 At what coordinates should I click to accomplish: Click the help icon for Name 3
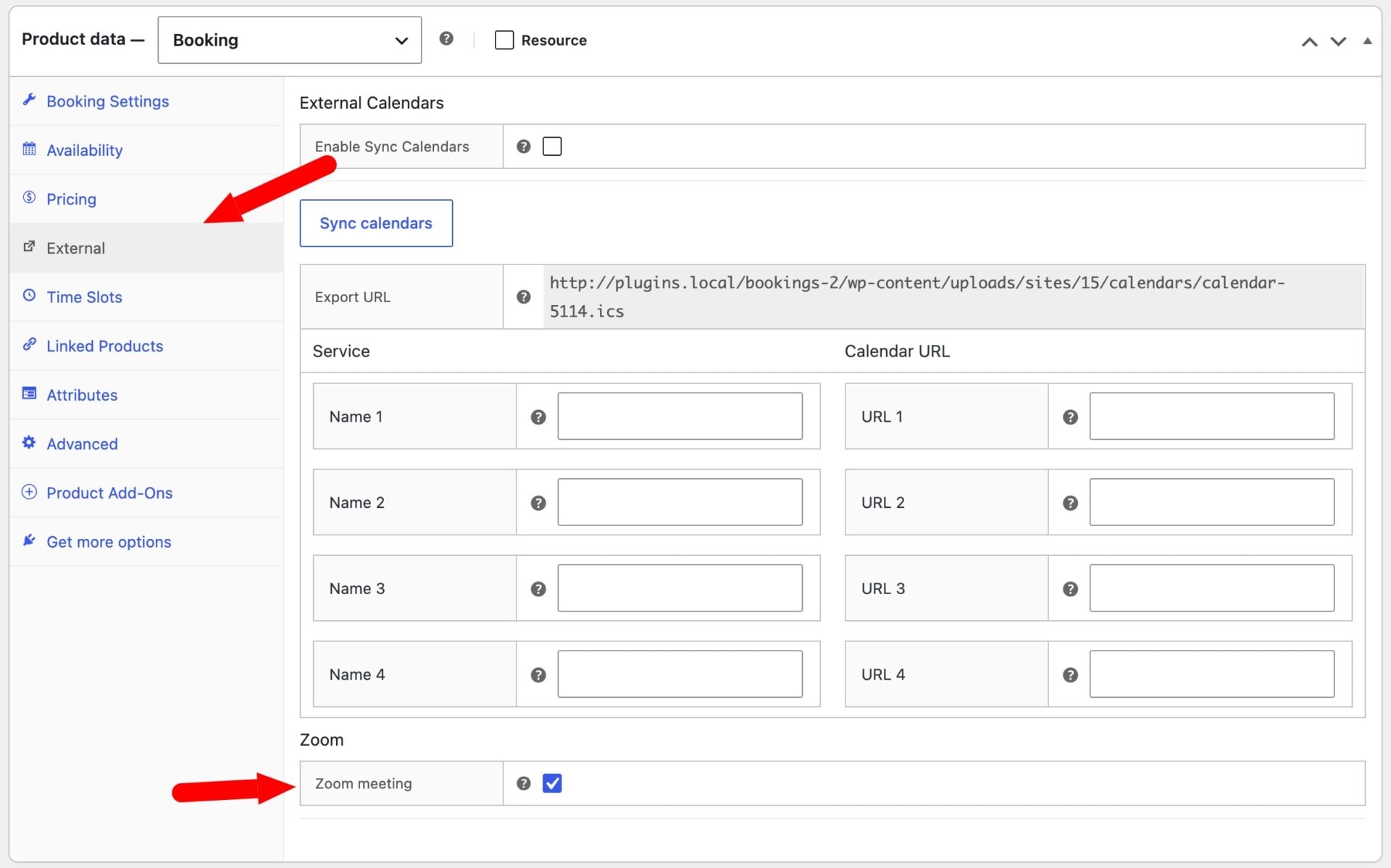[x=538, y=589]
